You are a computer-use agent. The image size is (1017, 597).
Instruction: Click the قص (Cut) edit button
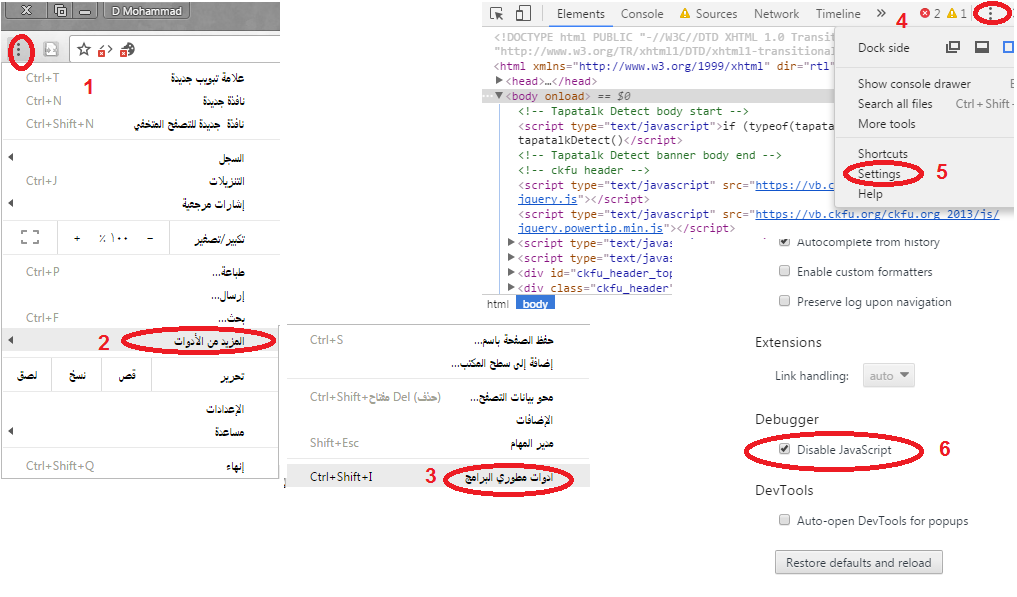(127, 375)
